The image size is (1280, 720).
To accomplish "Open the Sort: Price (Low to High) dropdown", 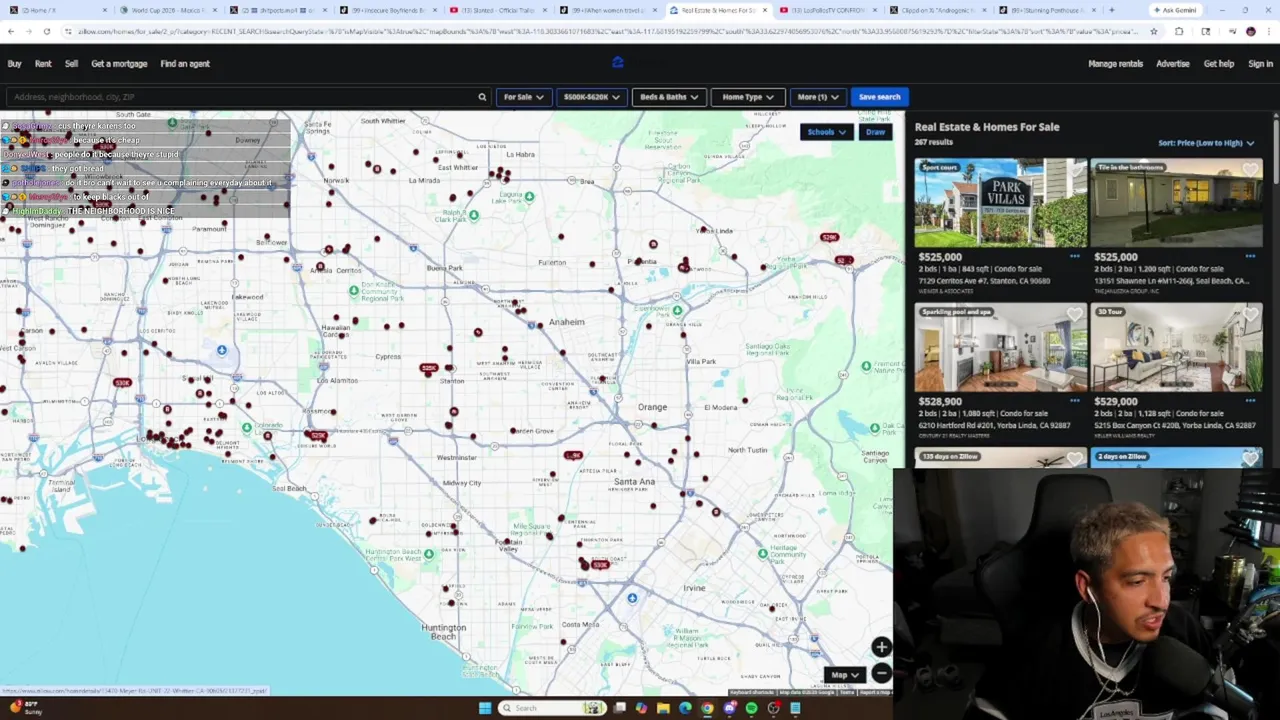I will [1206, 143].
